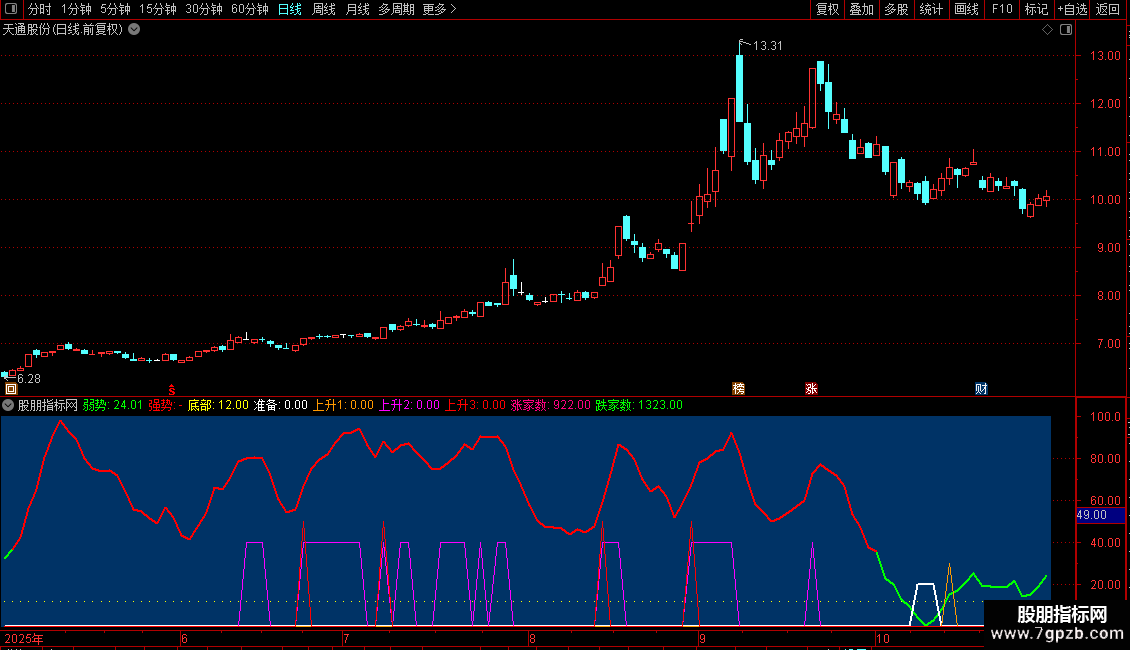Click the orange 回 icon at chart bottom-left

coord(11,389)
